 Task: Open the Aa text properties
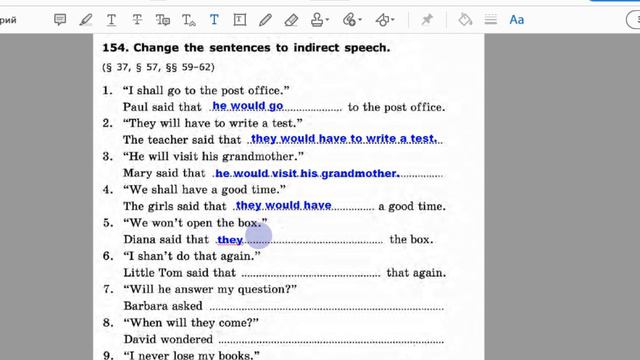click(516, 20)
